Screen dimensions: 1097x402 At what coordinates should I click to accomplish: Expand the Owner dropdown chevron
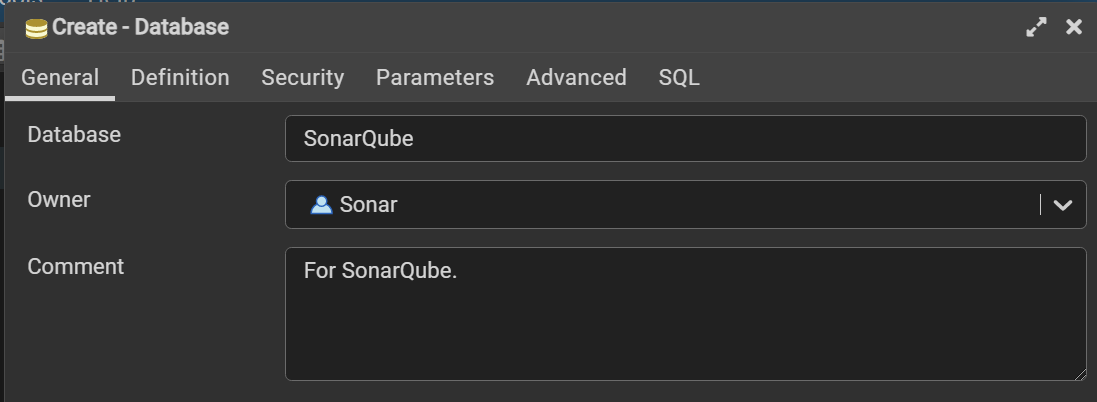click(1063, 205)
